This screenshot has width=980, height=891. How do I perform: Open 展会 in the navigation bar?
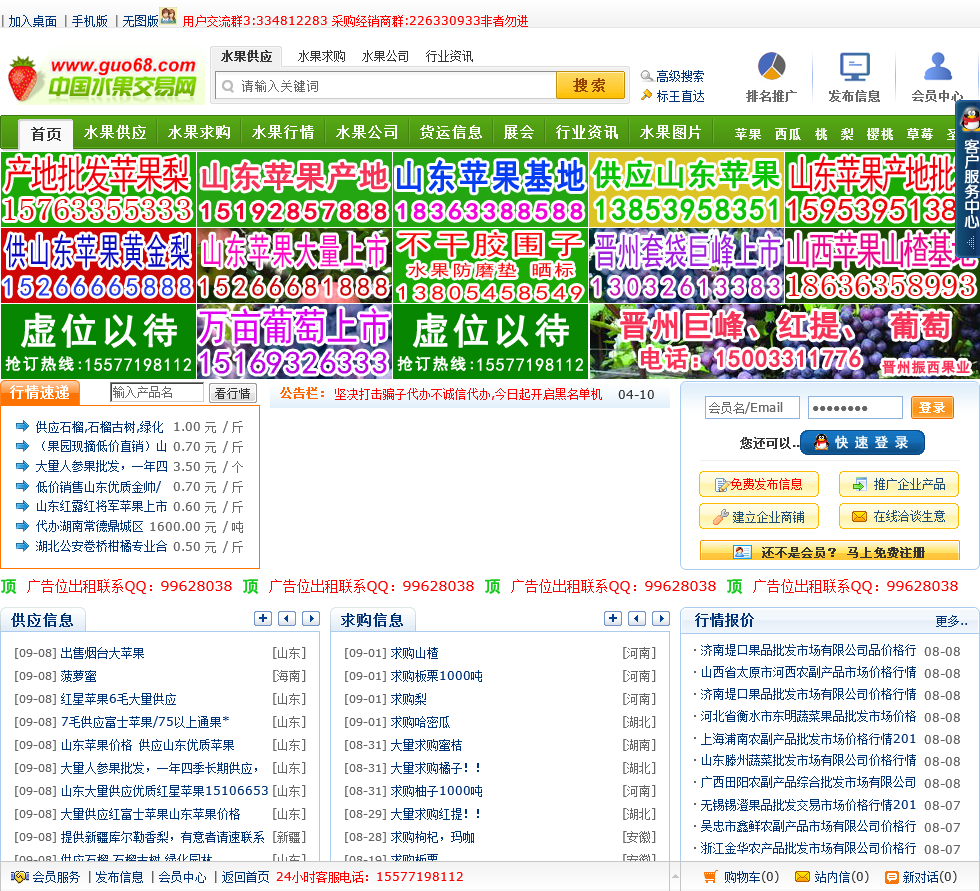click(x=519, y=132)
